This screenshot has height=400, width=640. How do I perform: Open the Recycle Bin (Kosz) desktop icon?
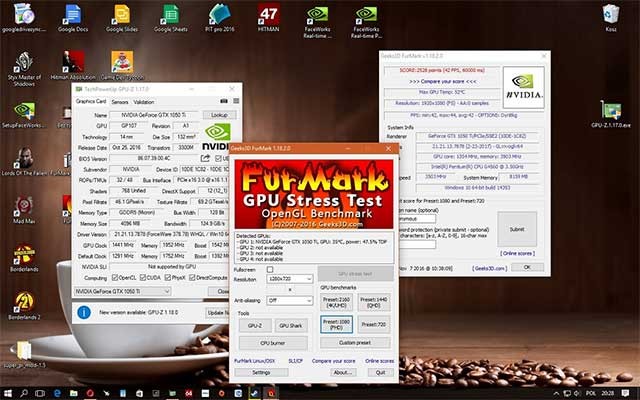pos(611,18)
